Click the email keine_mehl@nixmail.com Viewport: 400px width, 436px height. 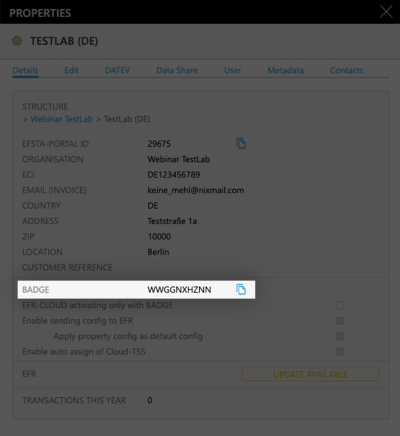(196, 190)
